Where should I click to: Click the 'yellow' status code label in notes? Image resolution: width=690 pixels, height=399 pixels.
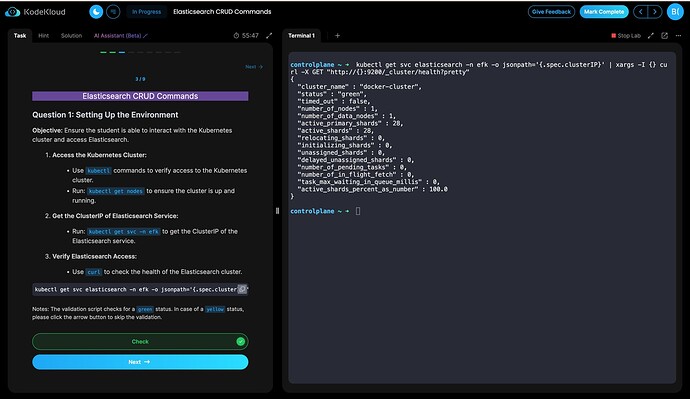tap(215, 309)
